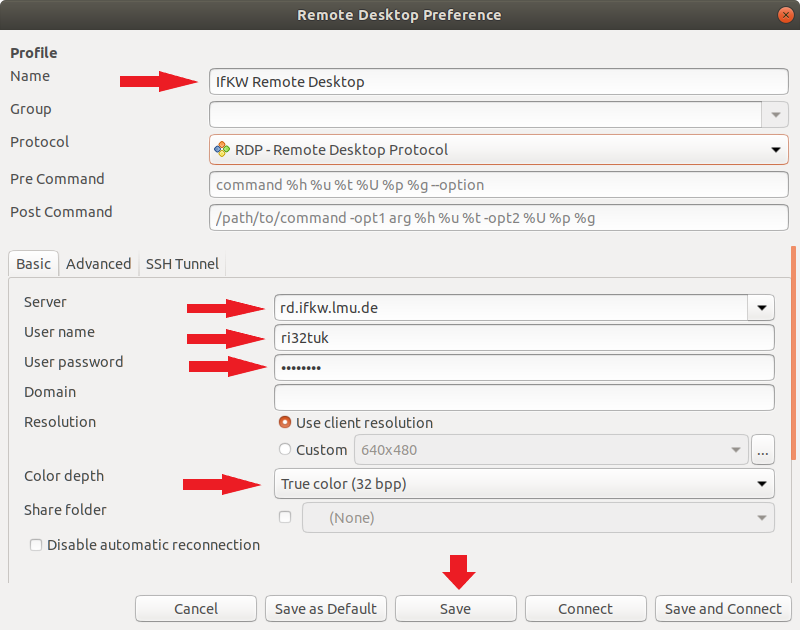Enable the Share folder checkbox
This screenshot has width=800, height=630.
(x=285, y=517)
